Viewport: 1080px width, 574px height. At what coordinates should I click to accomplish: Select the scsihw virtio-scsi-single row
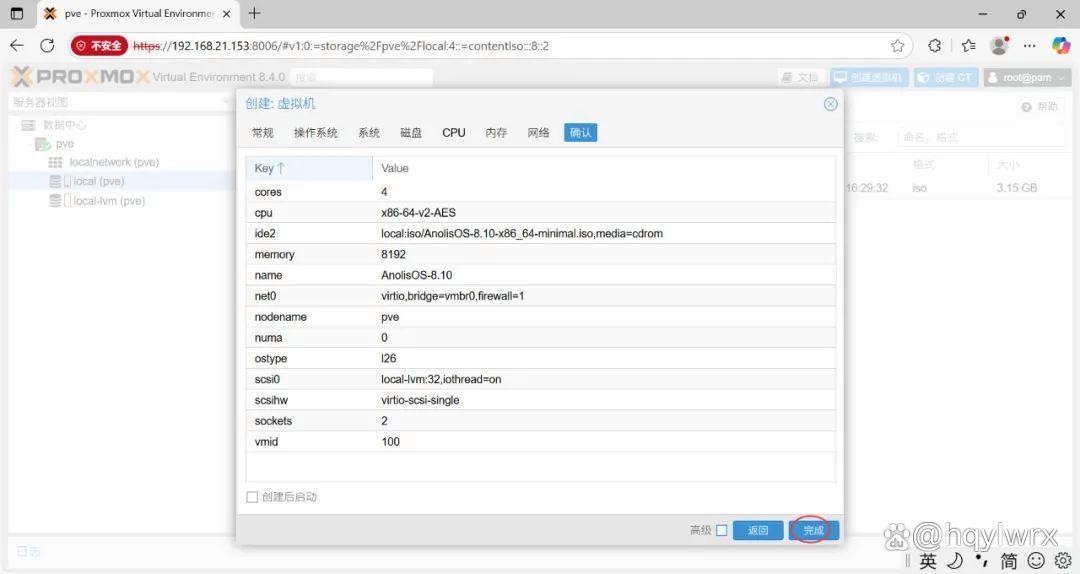[541, 400]
